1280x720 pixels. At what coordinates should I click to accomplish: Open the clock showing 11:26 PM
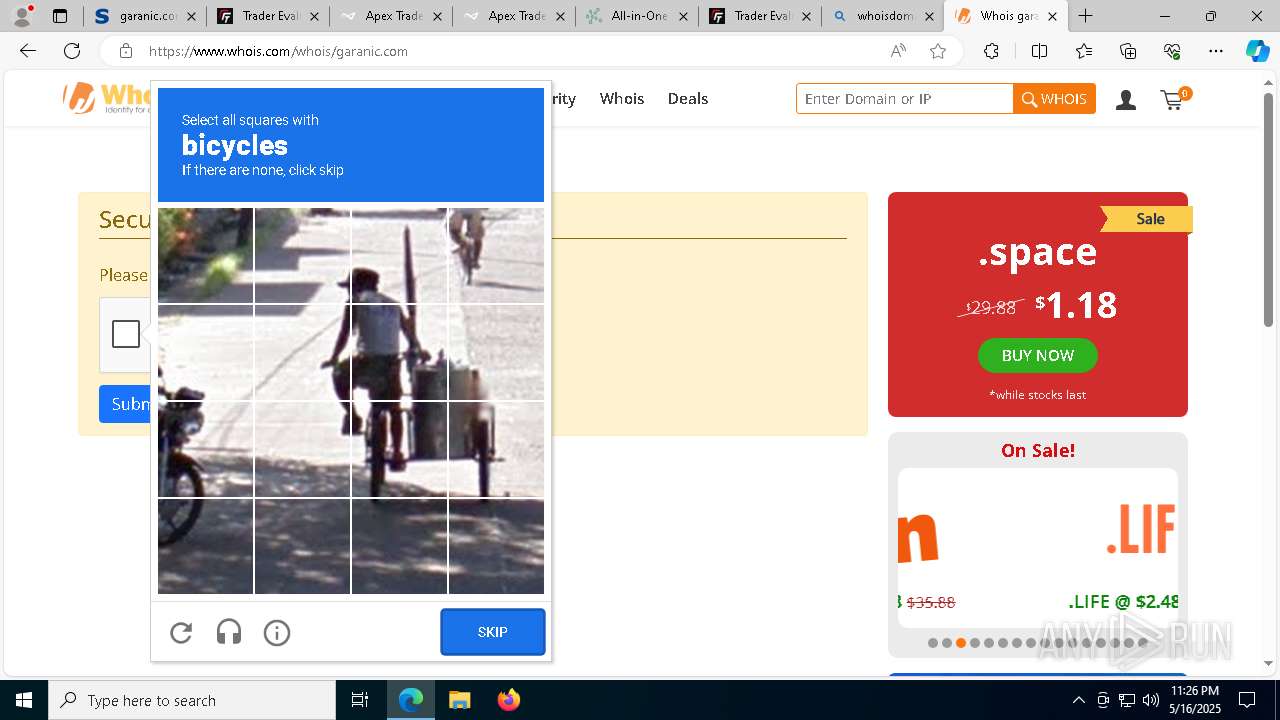(1194, 700)
